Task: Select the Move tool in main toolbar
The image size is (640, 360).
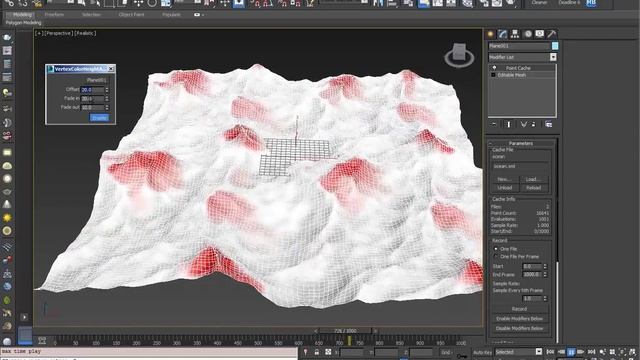Action: coord(138,3)
